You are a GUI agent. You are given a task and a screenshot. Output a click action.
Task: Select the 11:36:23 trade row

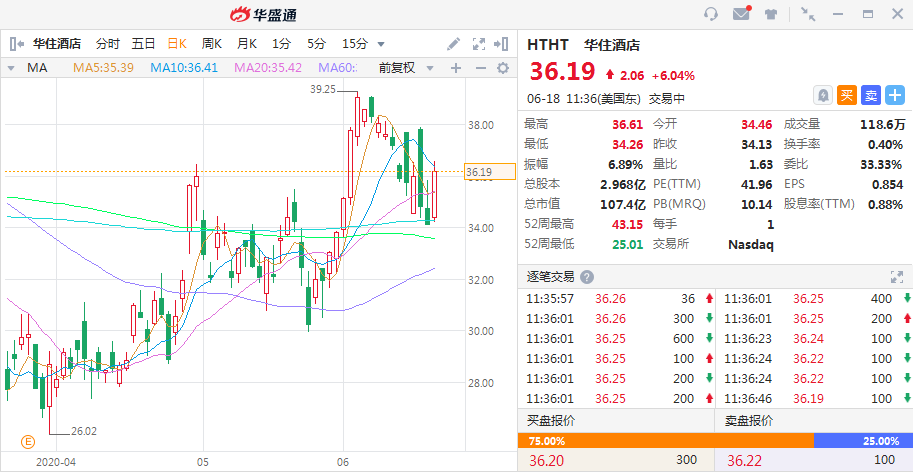pyautogui.click(x=815, y=339)
